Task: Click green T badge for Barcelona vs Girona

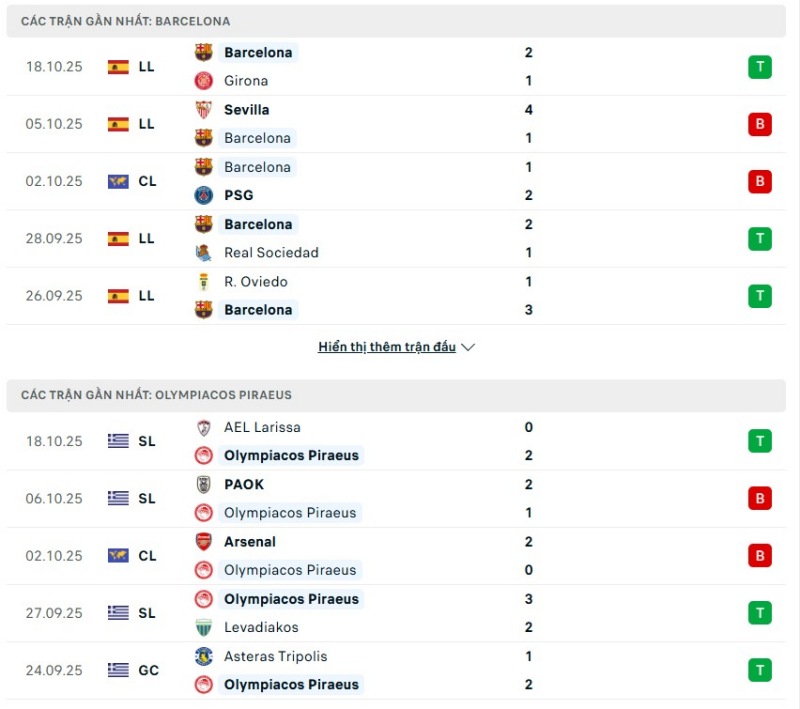Action: [x=760, y=67]
